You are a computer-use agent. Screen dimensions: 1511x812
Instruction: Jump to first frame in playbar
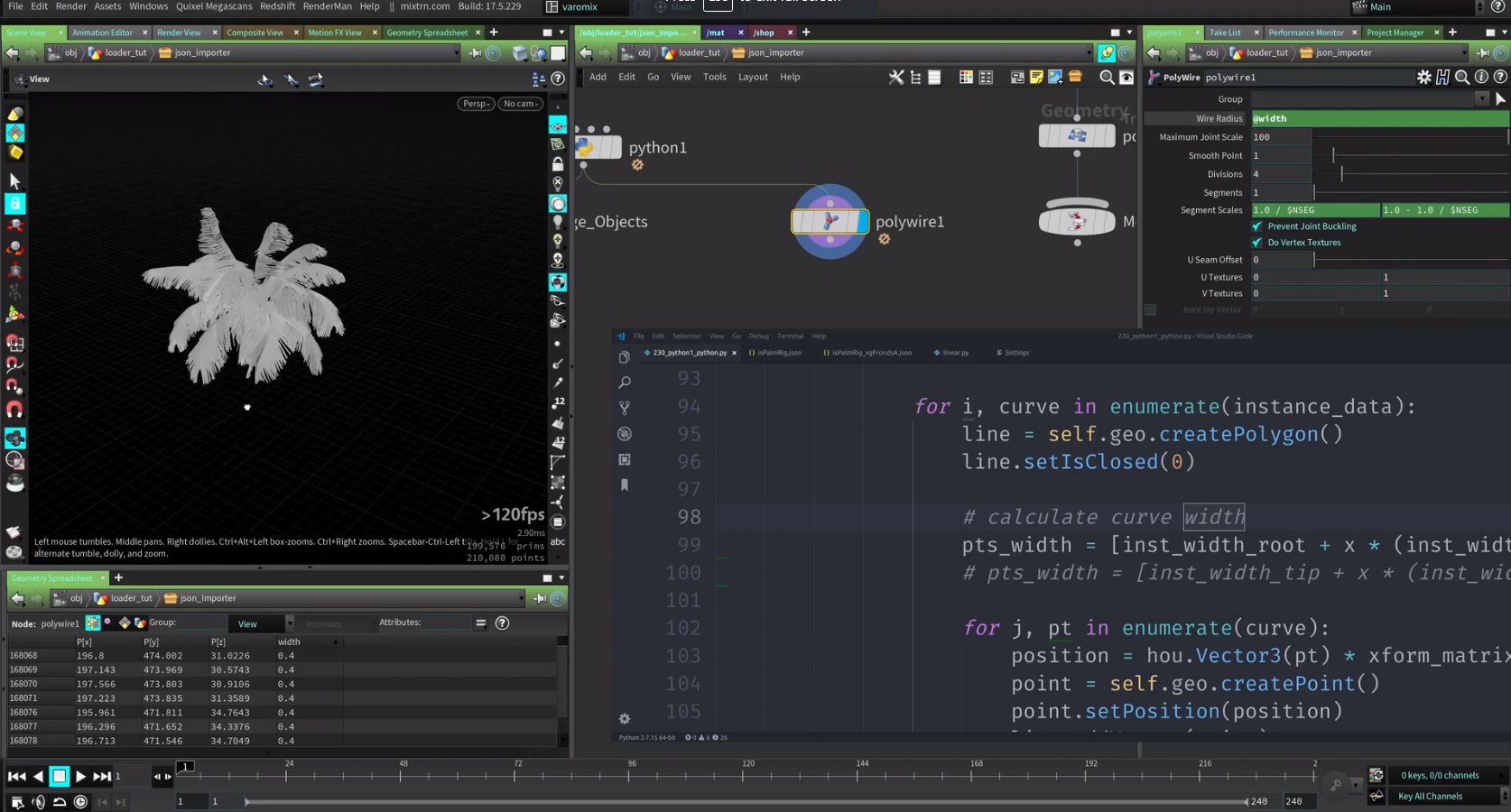click(16, 776)
